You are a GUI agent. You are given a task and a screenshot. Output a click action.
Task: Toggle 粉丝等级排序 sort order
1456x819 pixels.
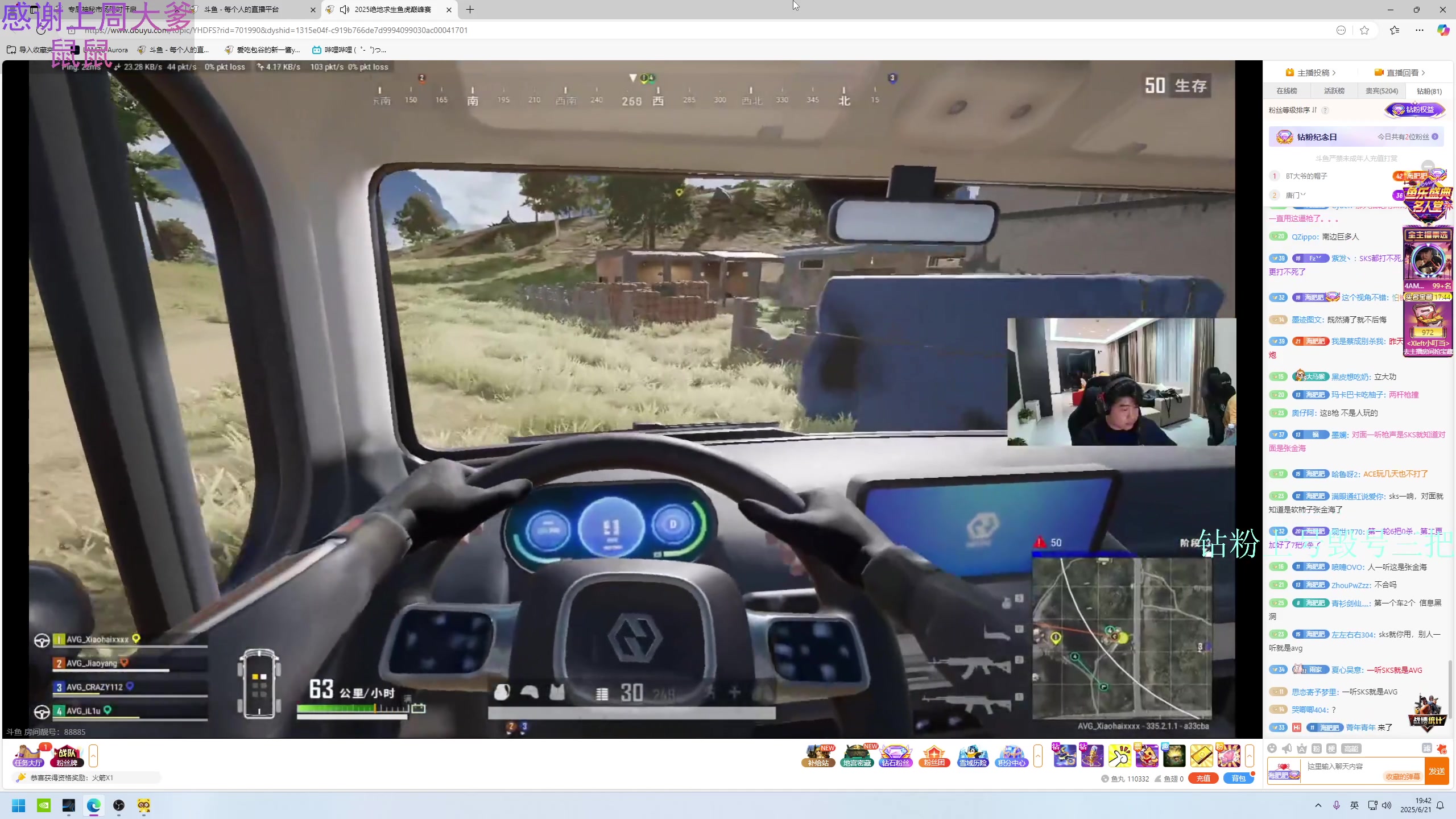(x=1293, y=110)
